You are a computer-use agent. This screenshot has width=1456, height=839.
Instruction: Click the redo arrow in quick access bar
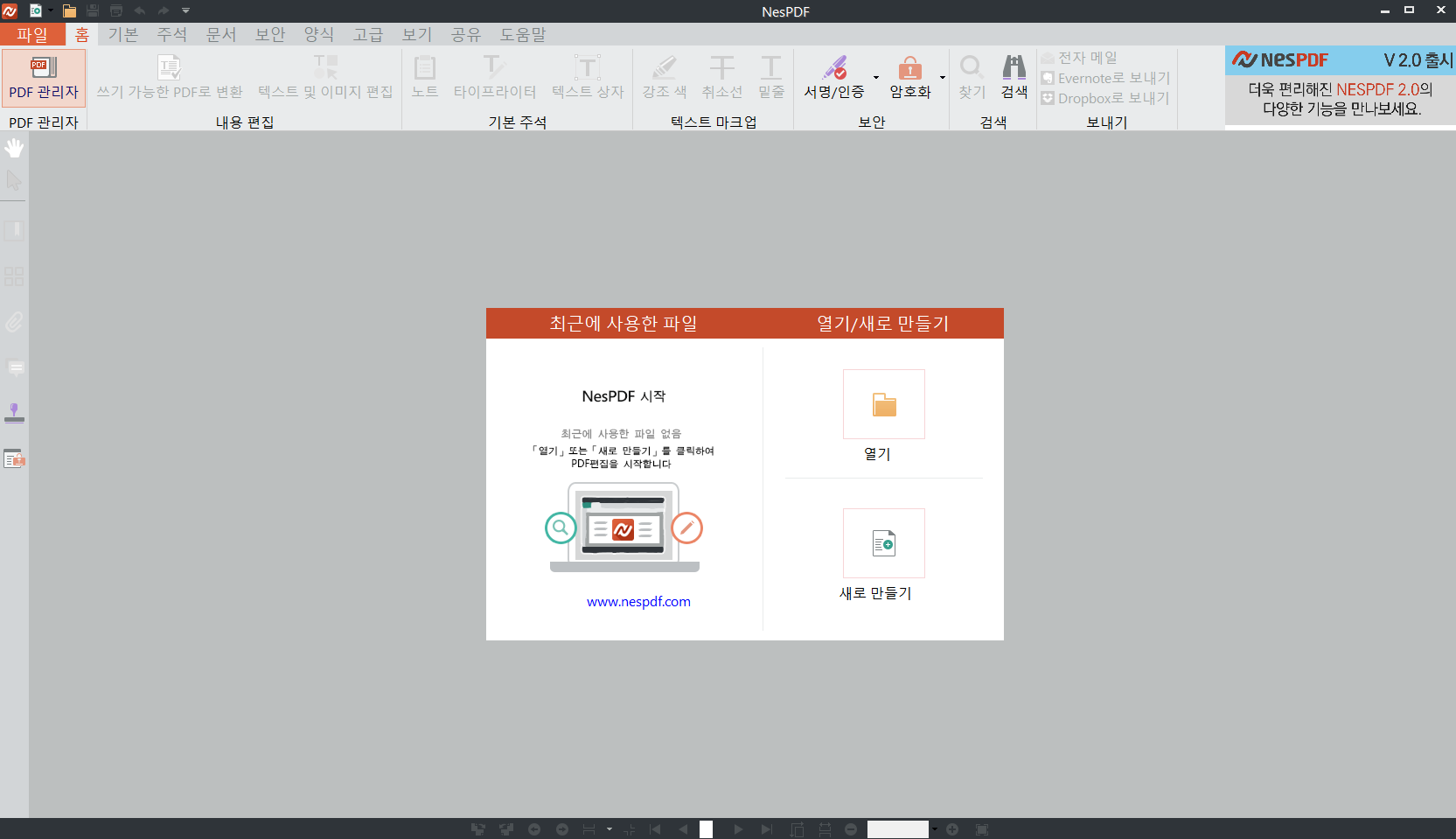pos(164,10)
